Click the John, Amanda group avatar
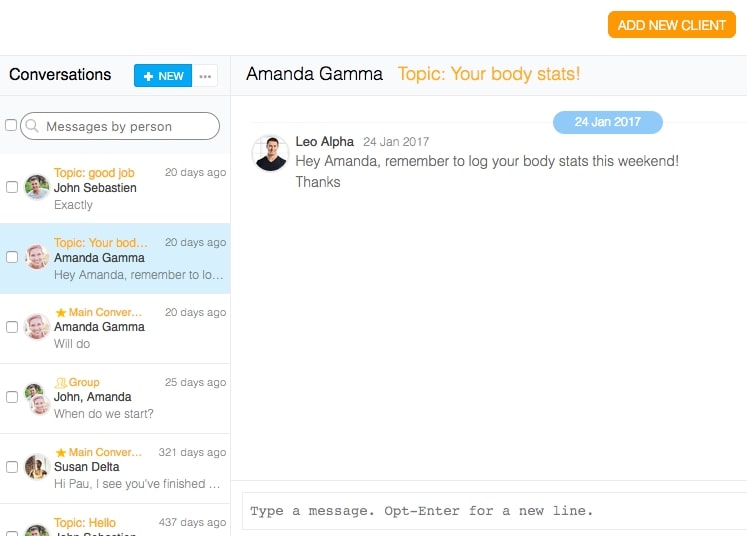This screenshot has width=747, height=536. click(37, 397)
